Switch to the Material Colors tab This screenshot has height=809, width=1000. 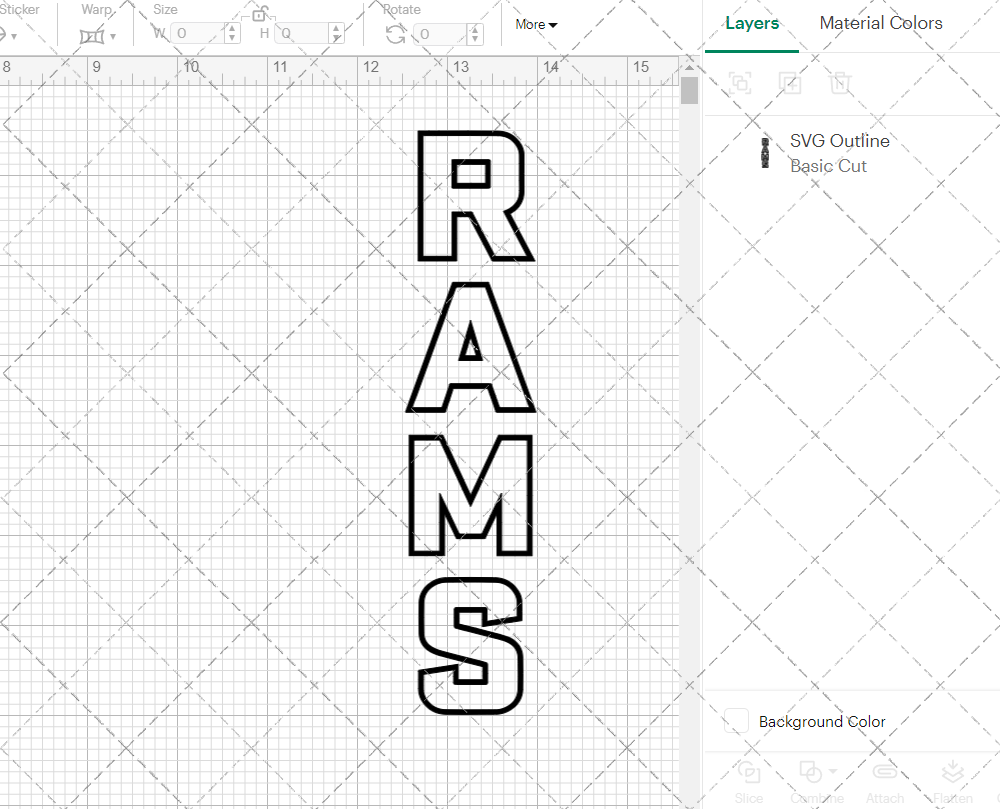pos(881,23)
